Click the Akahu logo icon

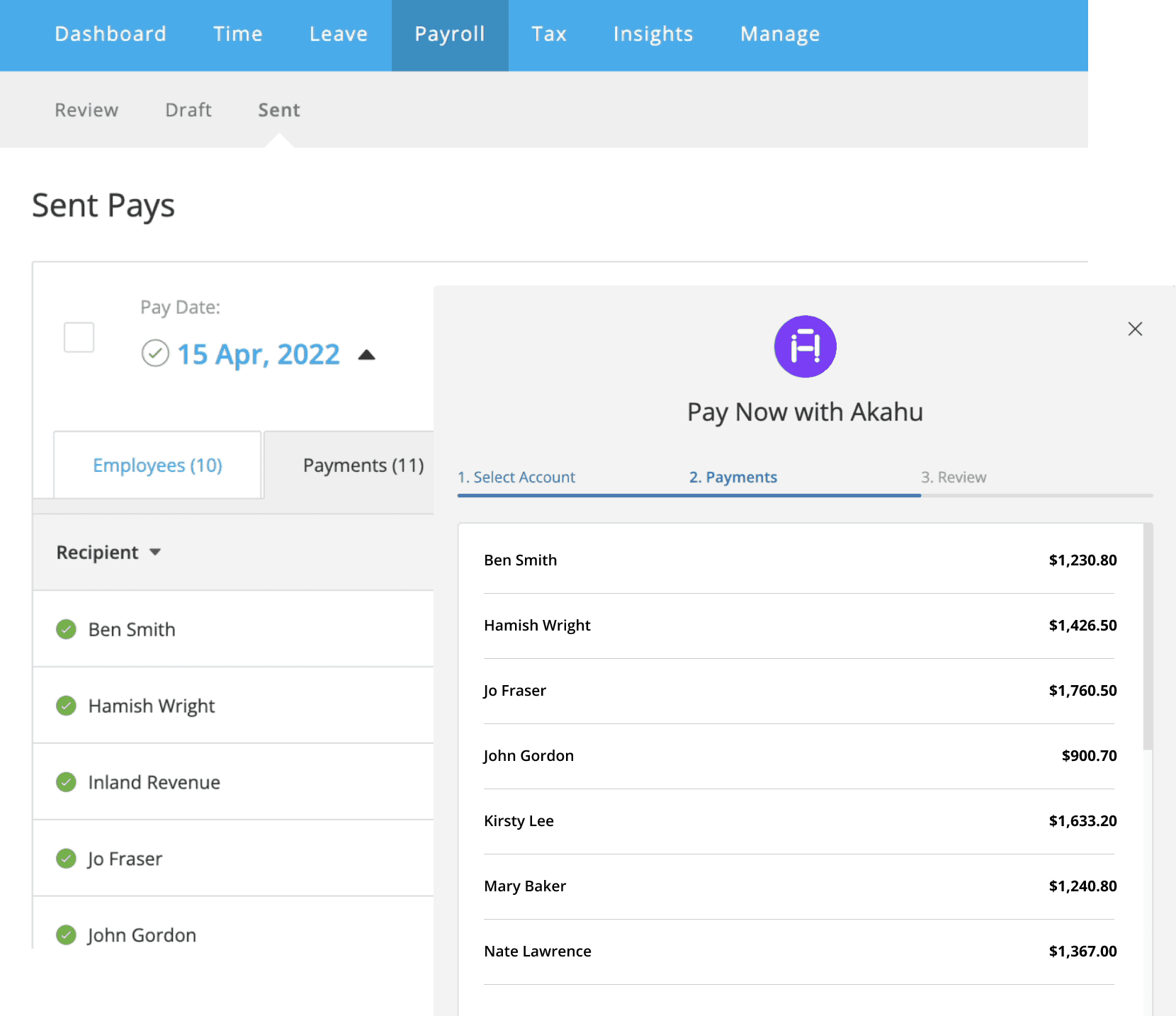coord(805,346)
